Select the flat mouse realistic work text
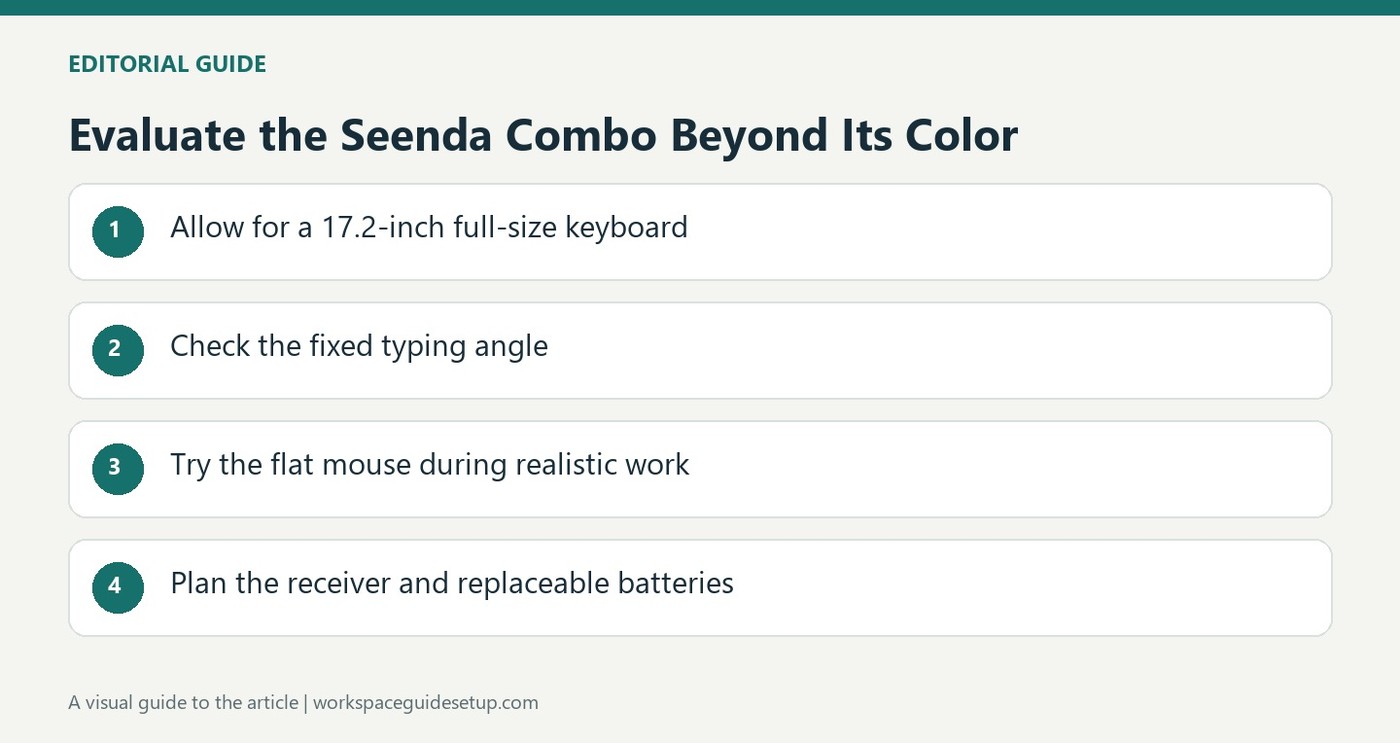The height and width of the screenshot is (743, 1400). (430, 466)
